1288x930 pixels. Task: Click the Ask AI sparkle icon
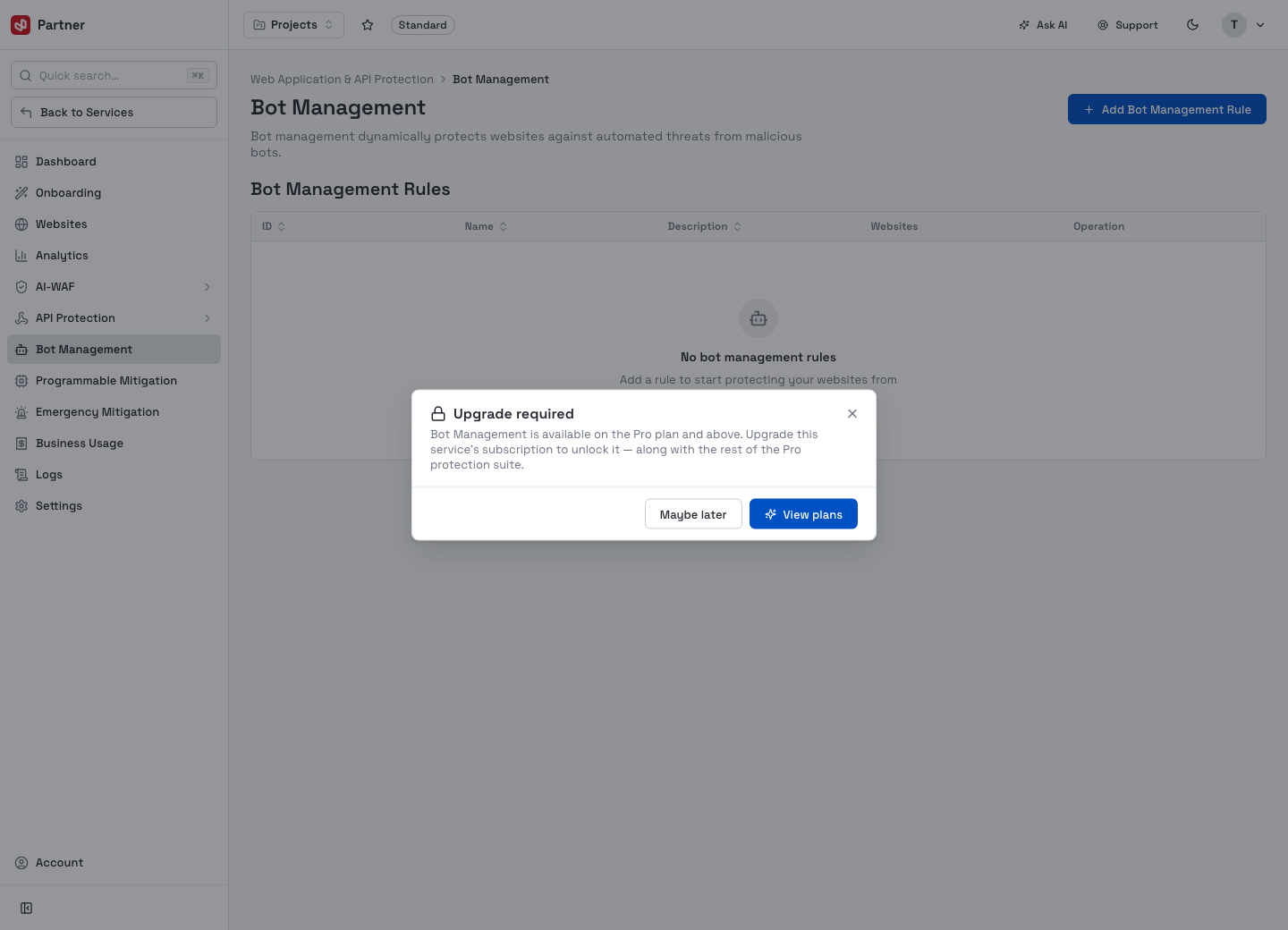coord(1024,25)
